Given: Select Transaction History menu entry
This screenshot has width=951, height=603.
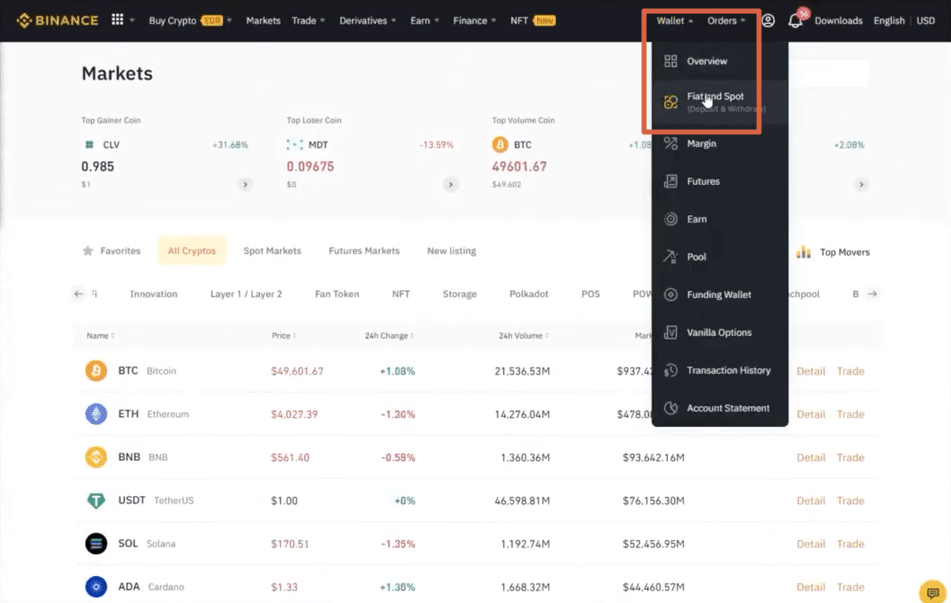Looking at the screenshot, I should coord(720,370).
